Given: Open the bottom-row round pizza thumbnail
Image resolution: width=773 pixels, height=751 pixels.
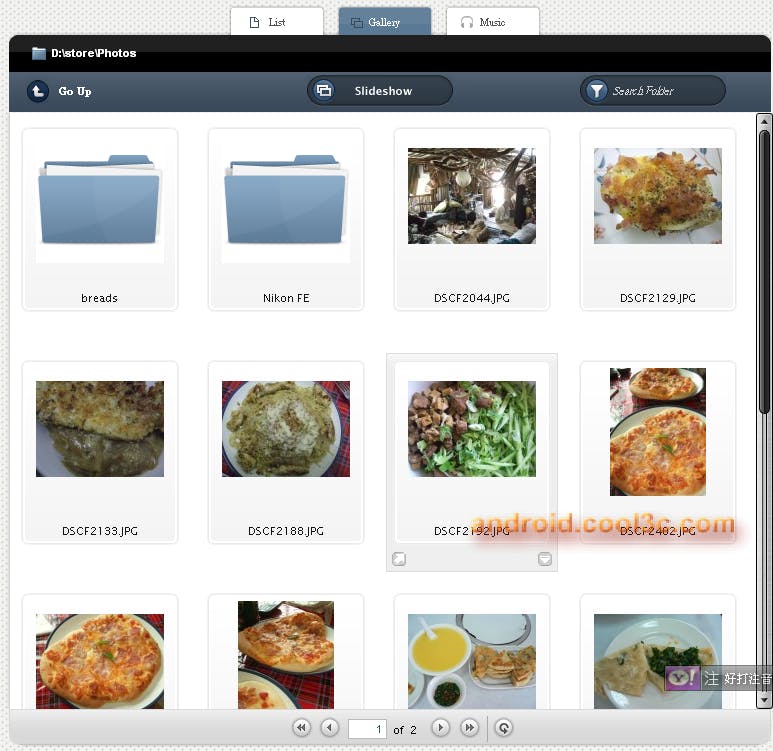Looking at the screenshot, I should (100, 661).
